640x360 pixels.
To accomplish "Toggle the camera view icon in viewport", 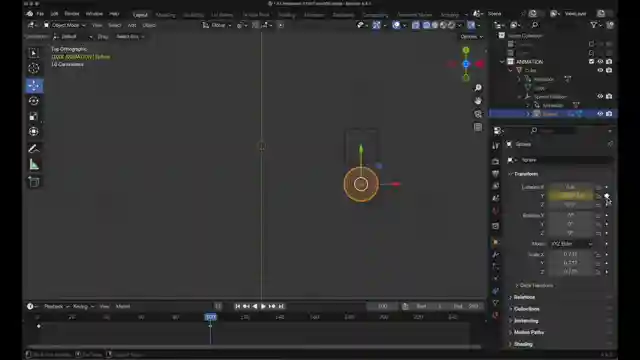I will pyautogui.click(x=478, y=114).
